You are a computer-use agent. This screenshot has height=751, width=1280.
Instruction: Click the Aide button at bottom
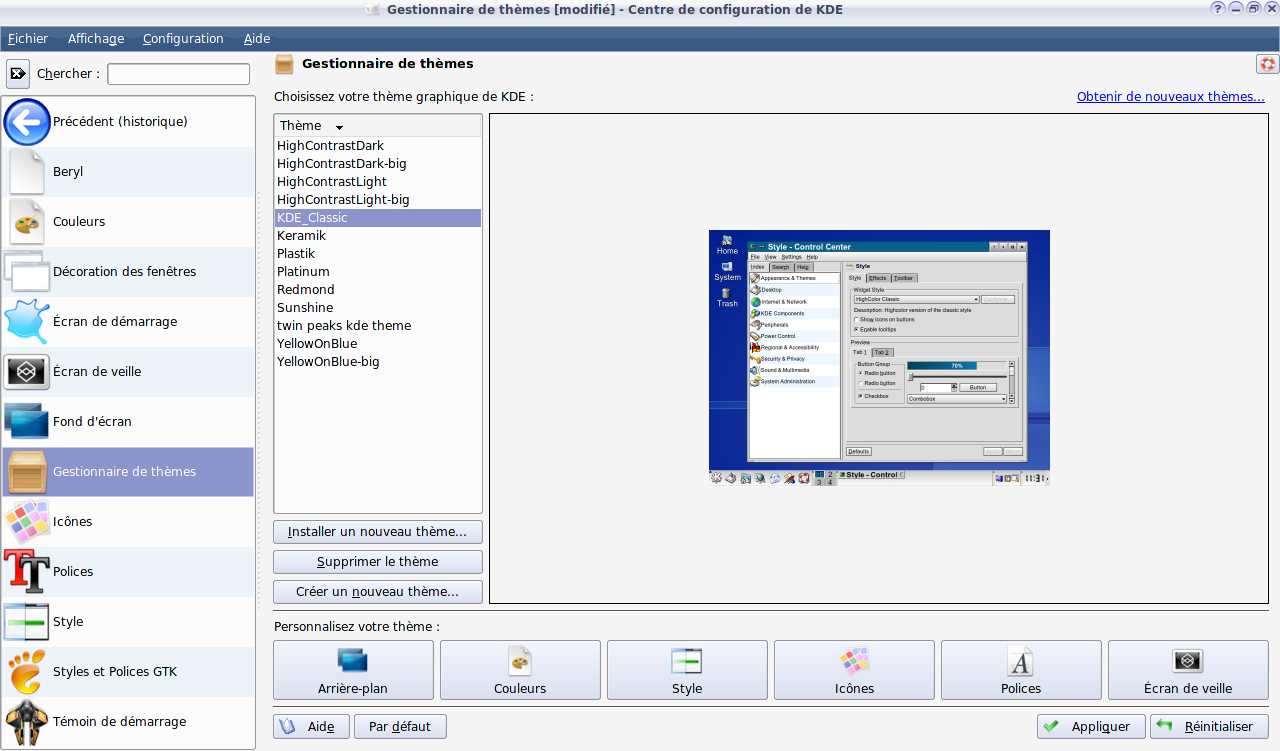tap(311, 727)
